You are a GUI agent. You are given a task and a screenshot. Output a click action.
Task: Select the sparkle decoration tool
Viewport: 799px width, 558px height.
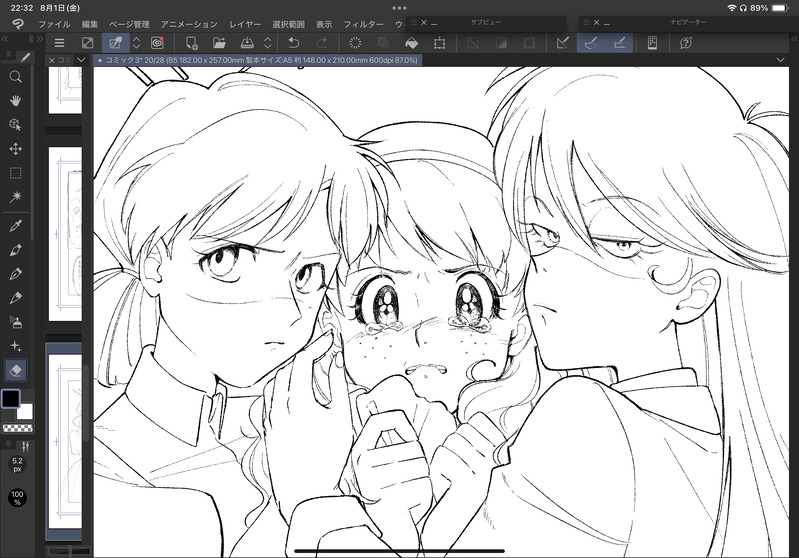coord(15,347)
